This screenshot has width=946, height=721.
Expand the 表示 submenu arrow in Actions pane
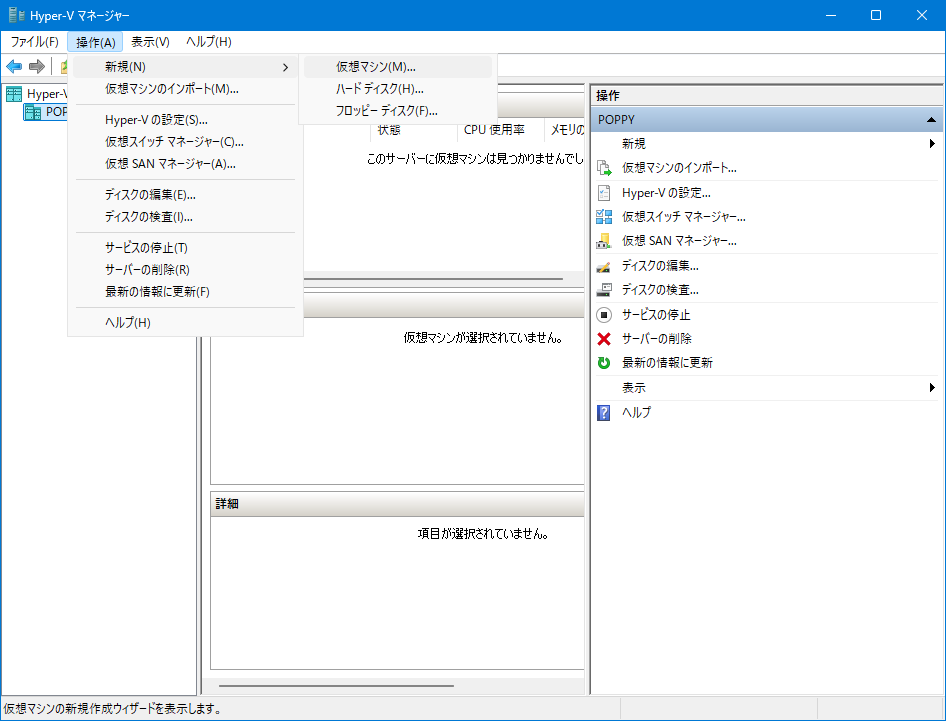pyautogui.click(x=931, y=388)
